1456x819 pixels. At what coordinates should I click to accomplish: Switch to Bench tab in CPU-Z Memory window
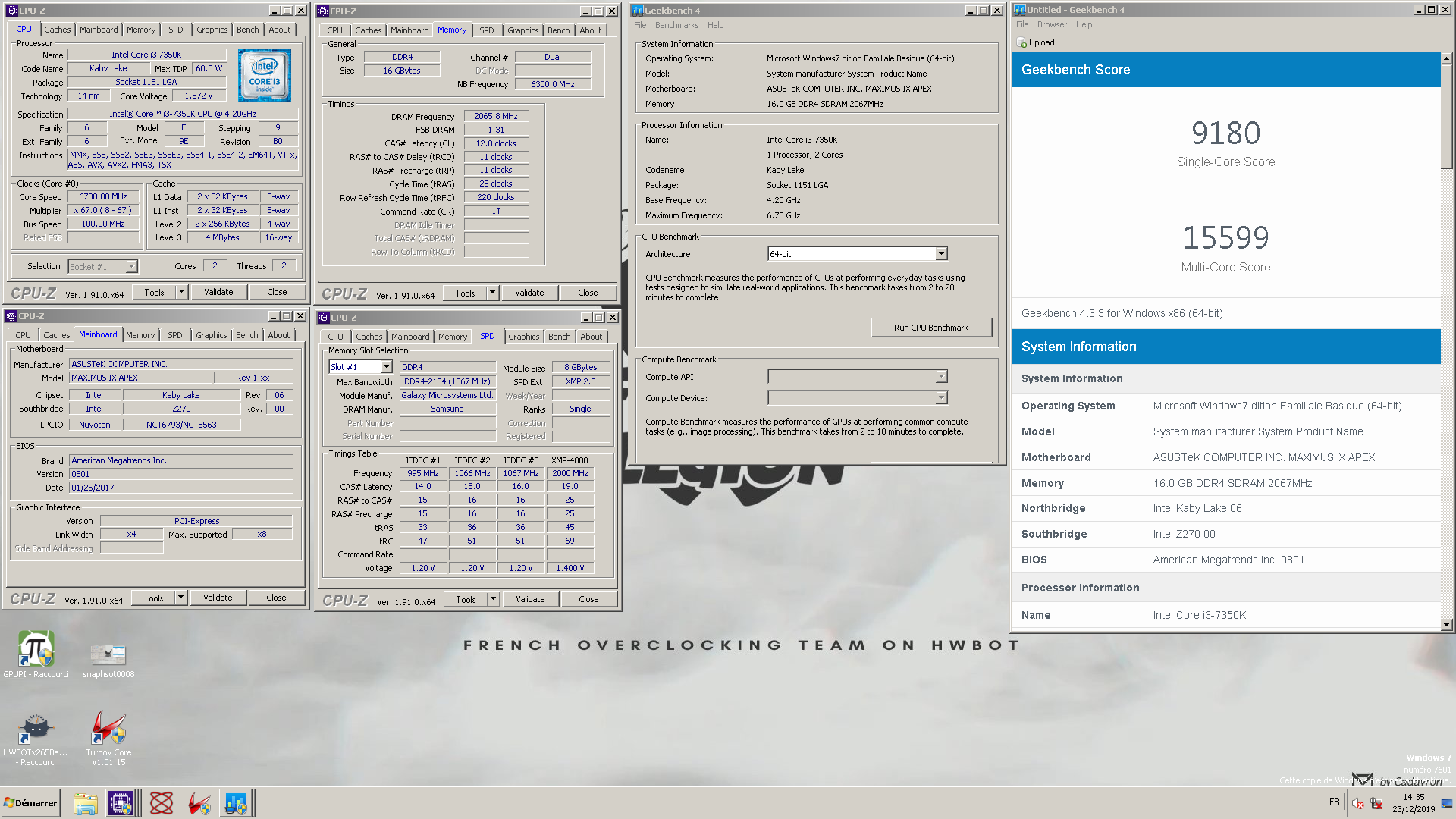[x=559, y=30]
